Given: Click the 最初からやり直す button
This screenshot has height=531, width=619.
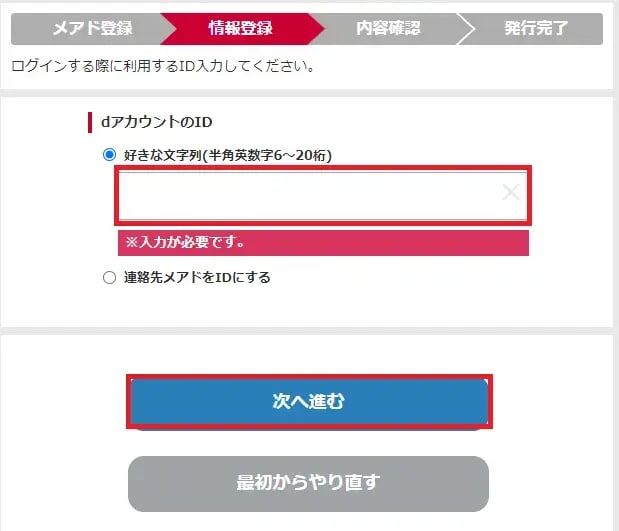Looking at the screenshot, I should click(308, 483).
